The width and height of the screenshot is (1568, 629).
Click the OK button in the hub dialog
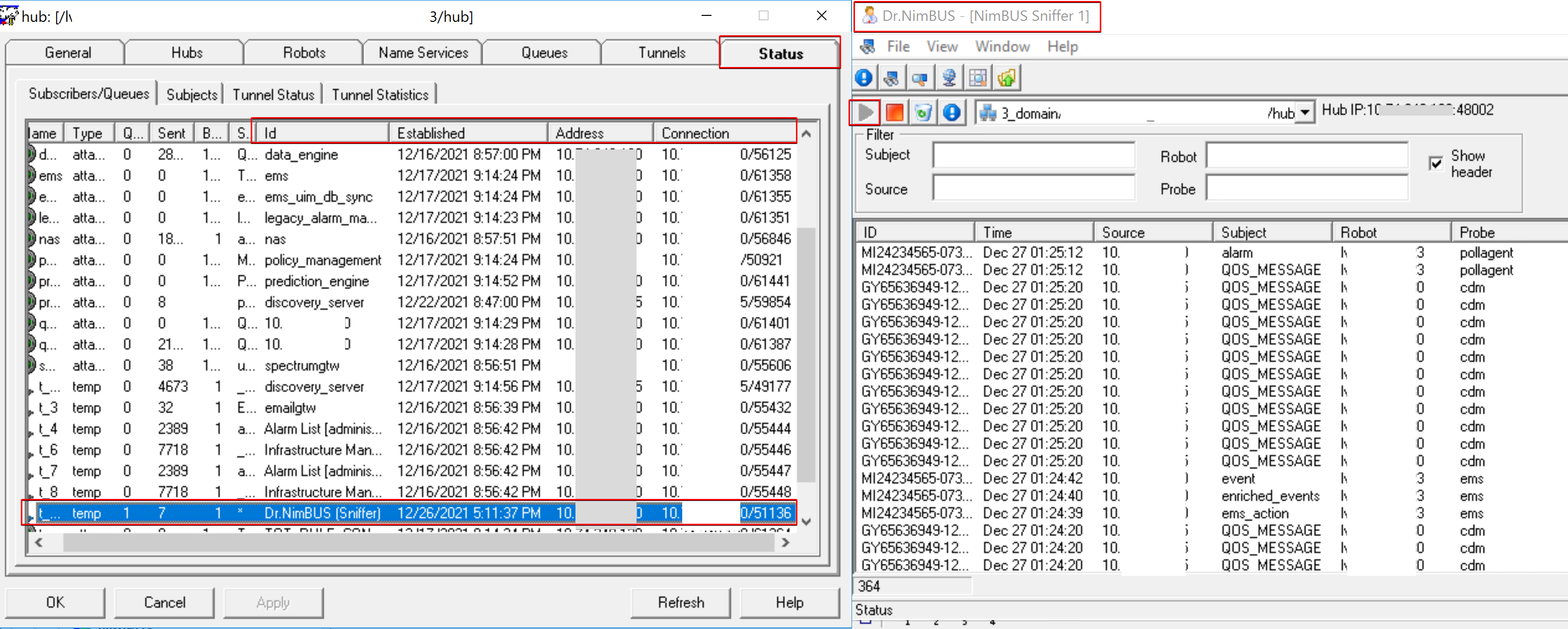point(55,602)
